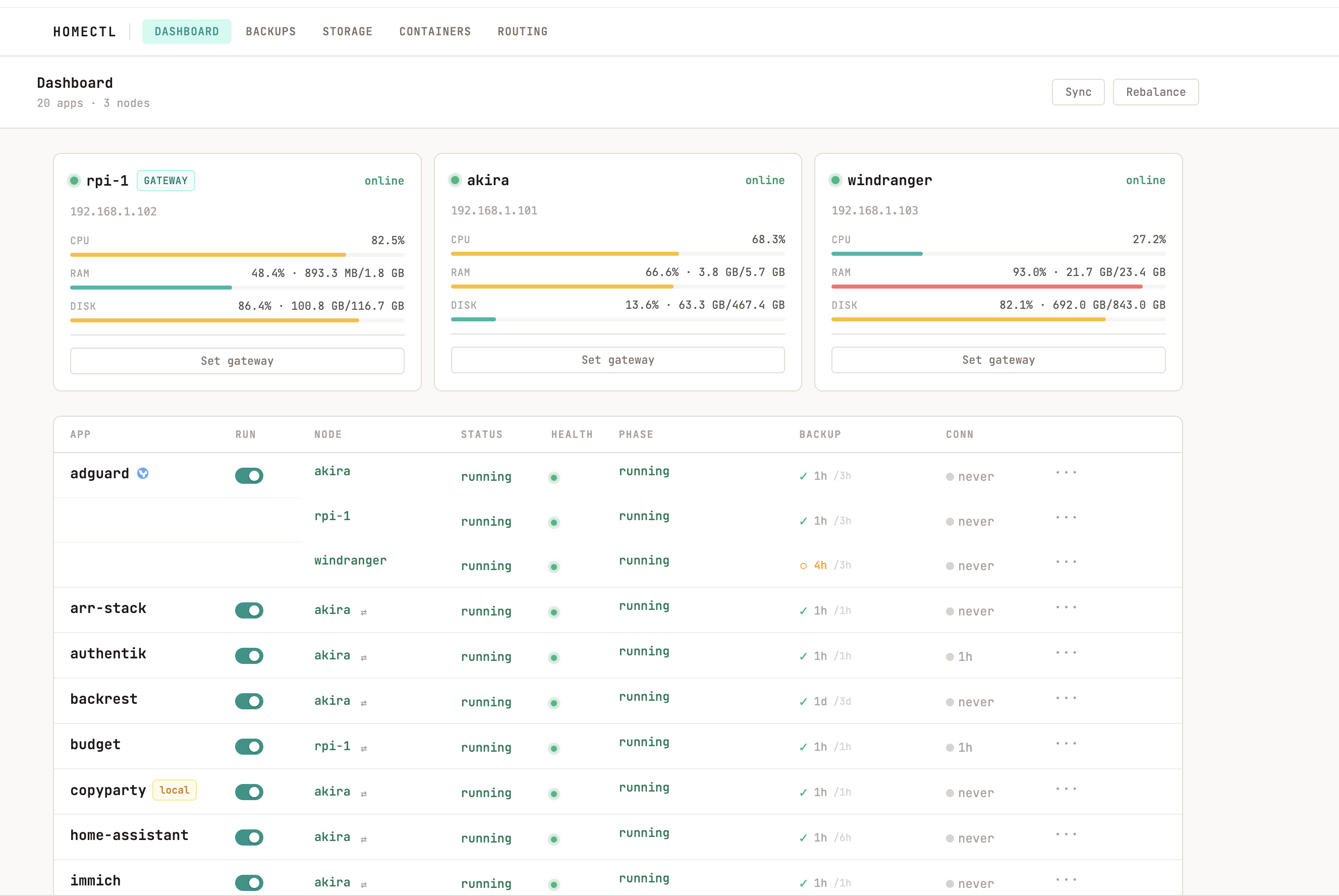Click the blue badge icon beside adguard

pos(143,473)
